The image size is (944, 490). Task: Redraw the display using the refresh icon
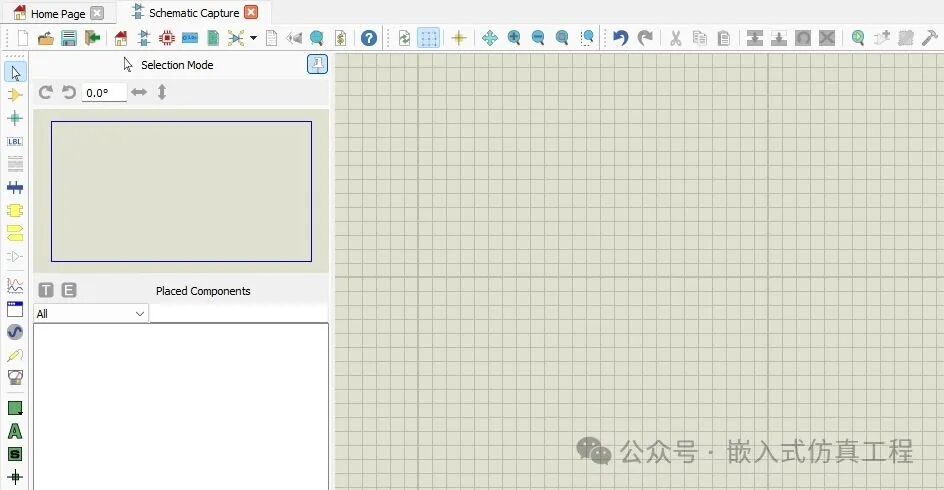[x=405, y=39]
